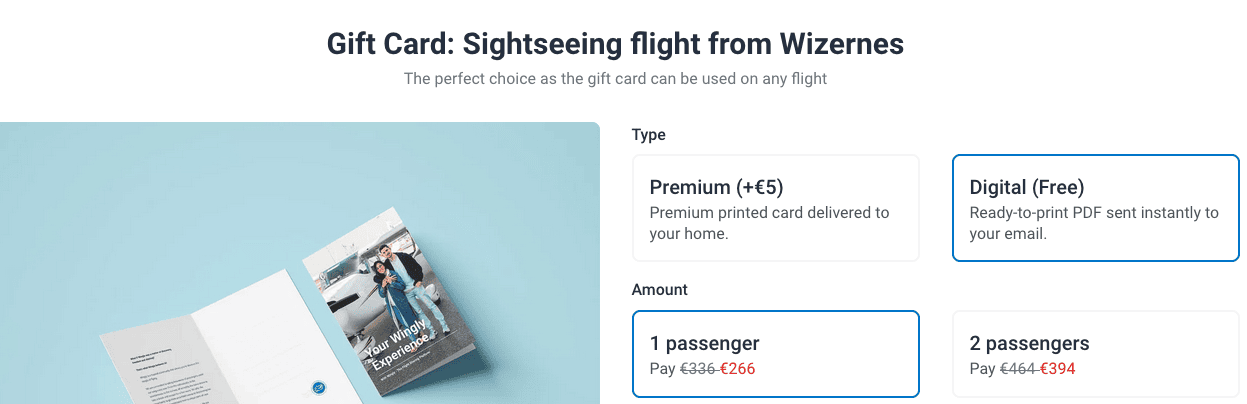Click the "Ready-to-print PDF sent instantly" description

(1094, 223)
